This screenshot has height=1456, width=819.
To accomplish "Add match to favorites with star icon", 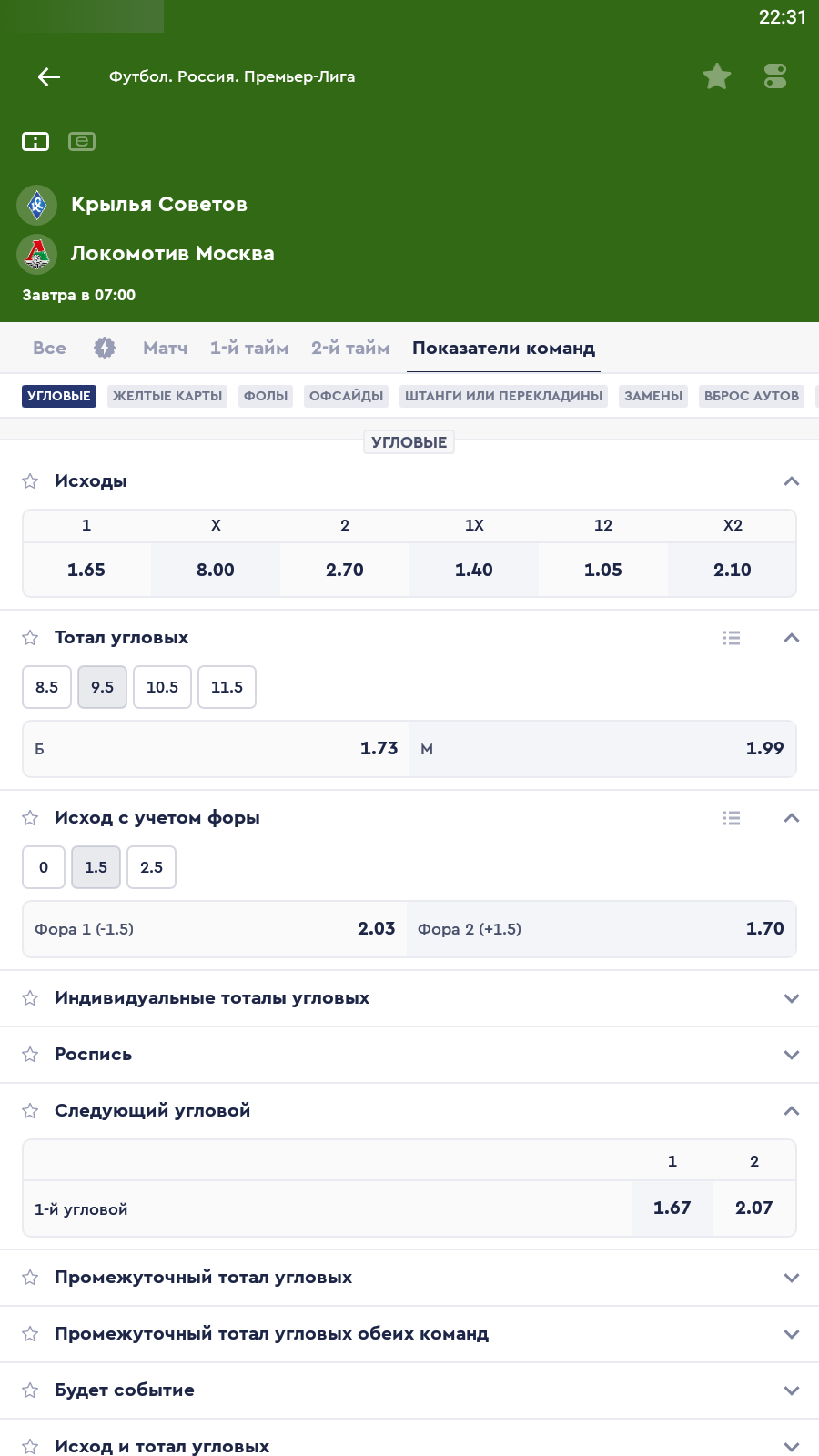I will click(x=717, y=76).
